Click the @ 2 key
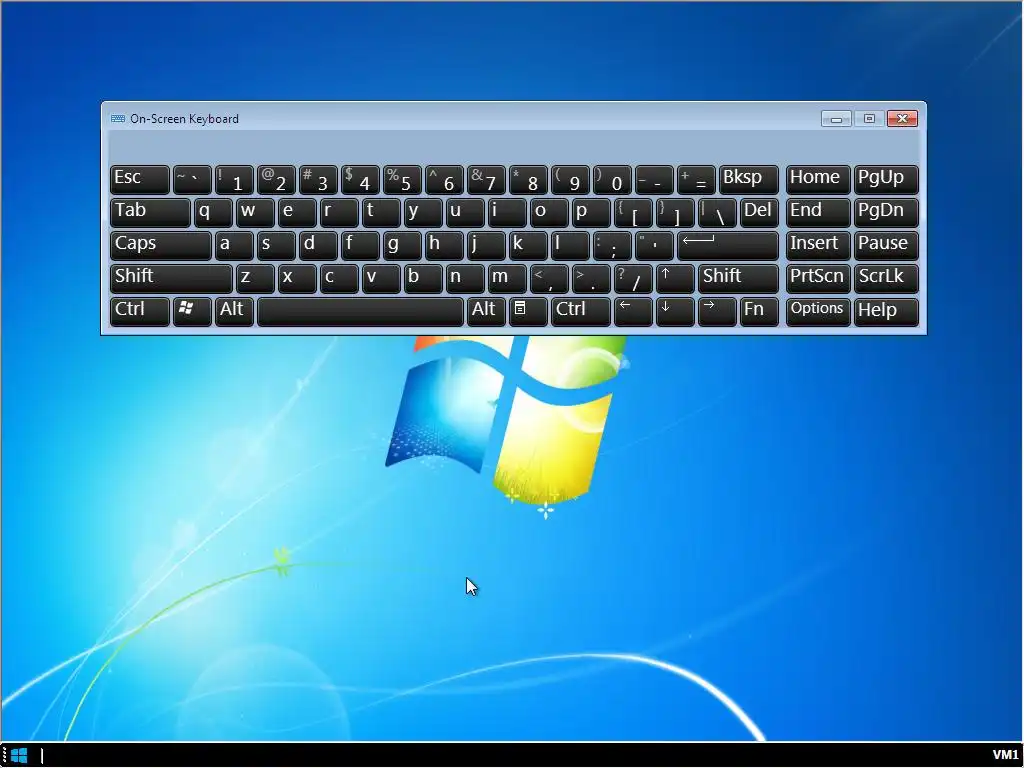 tap(276, 180)
